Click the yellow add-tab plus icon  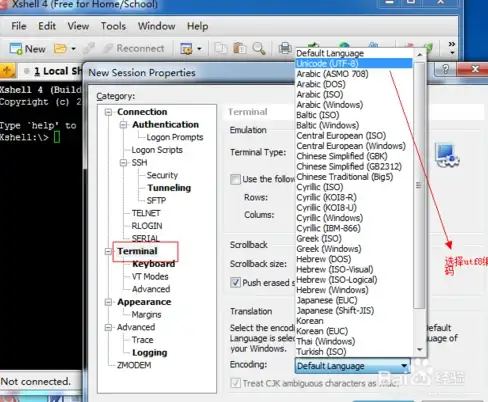point(7,71)
